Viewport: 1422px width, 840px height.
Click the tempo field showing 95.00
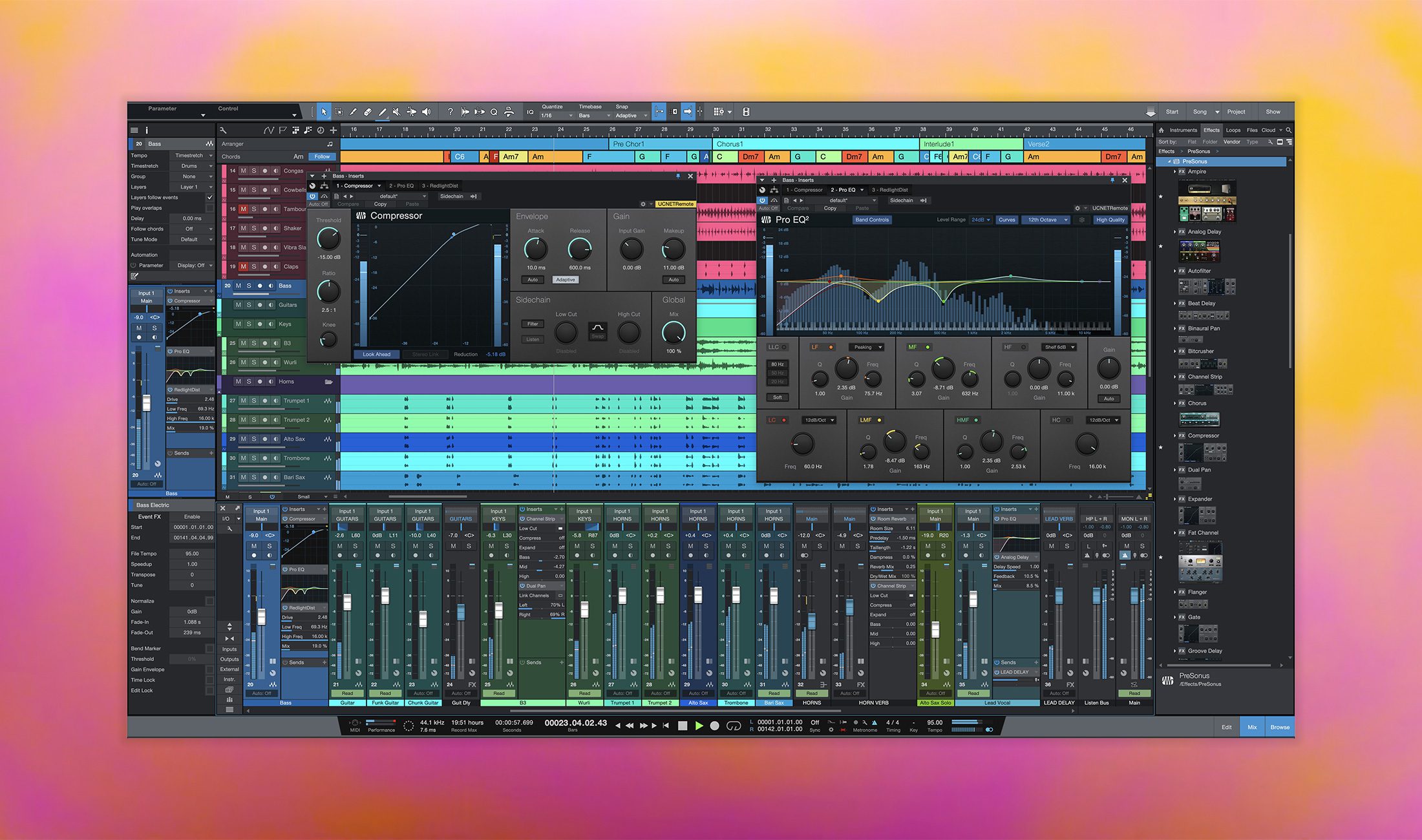[934, 722]
